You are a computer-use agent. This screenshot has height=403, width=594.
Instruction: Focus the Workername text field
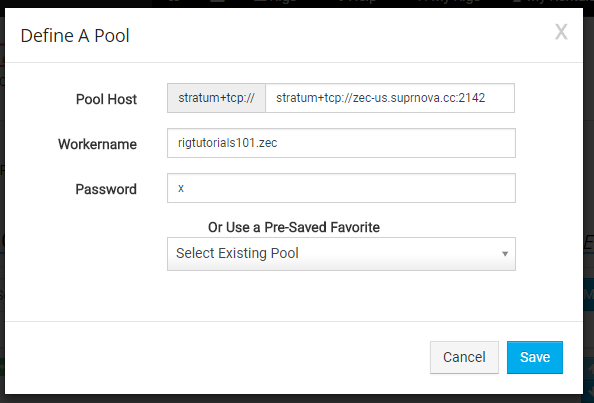coord(341,143)
